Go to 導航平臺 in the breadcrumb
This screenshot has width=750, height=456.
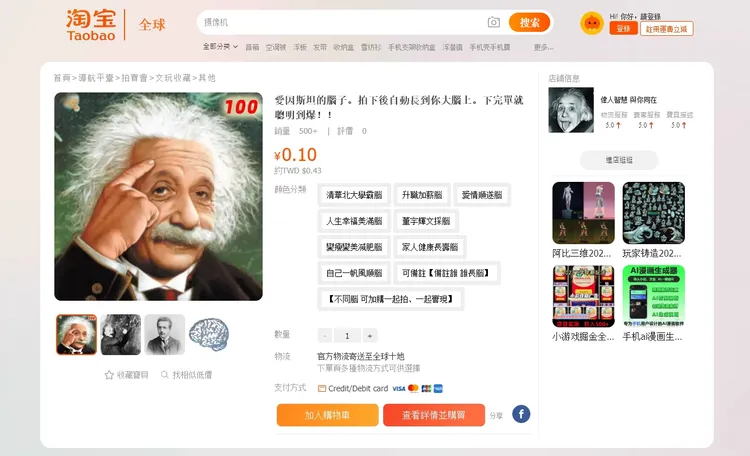[96, 78]
